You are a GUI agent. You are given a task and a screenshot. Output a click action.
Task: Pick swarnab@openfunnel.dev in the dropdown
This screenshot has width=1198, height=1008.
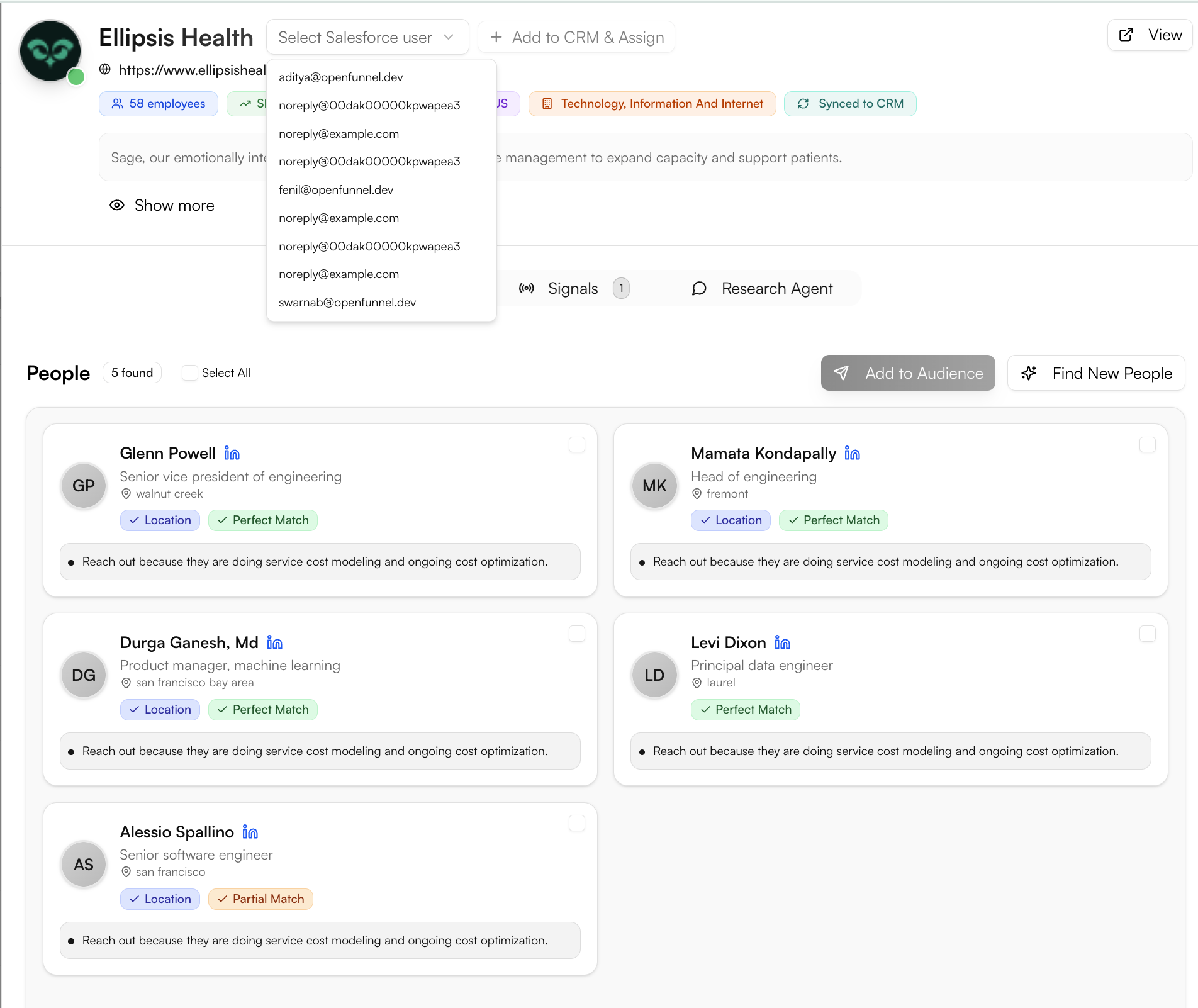click(x=347, y=303)
